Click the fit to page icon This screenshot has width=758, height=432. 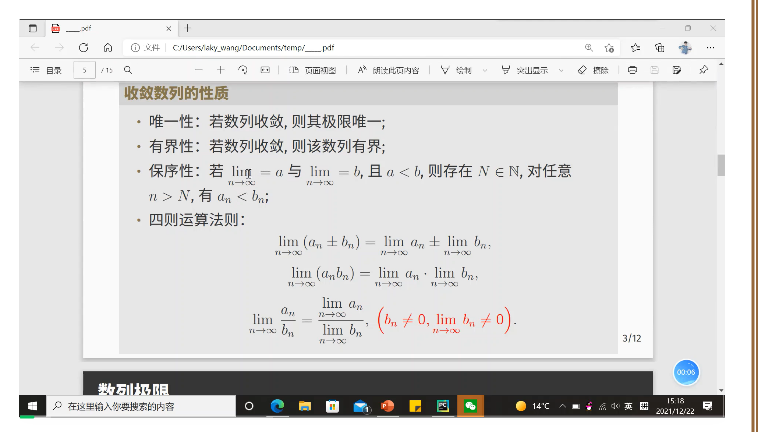[x=264, y=70]
